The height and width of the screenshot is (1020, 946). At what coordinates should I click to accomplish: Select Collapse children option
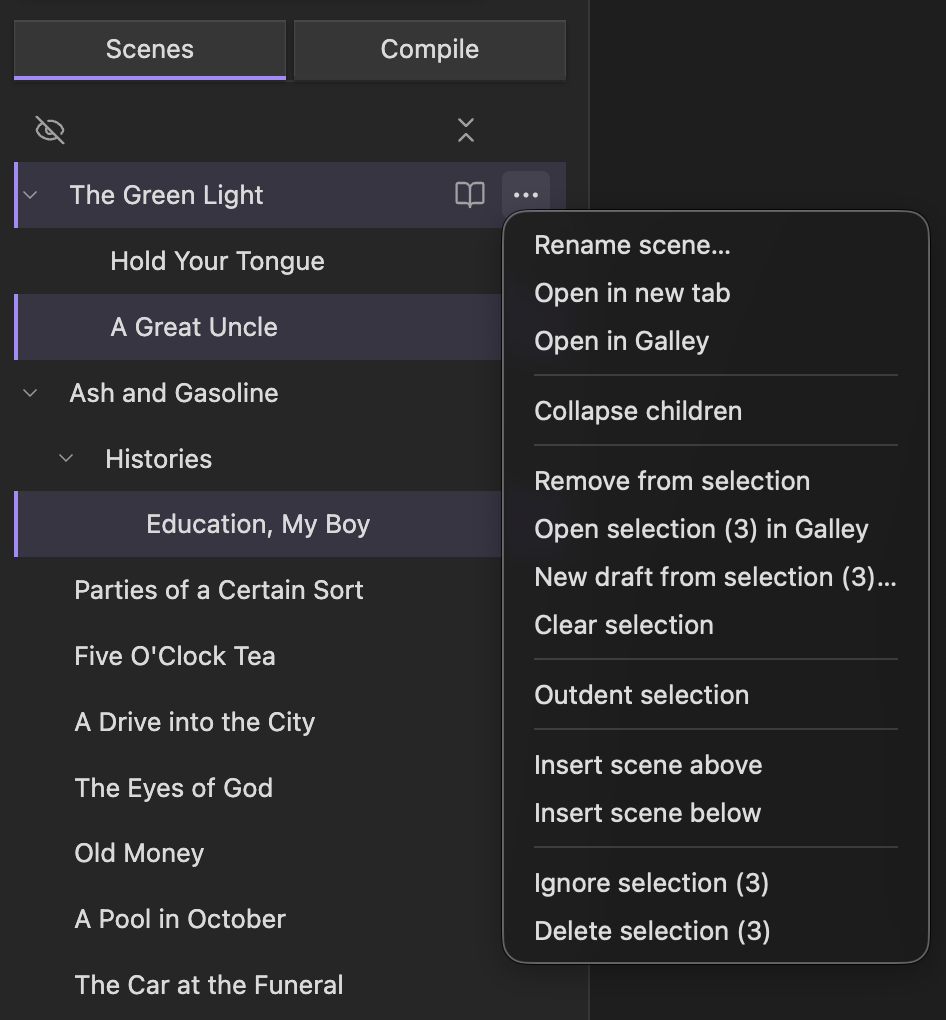pos(716,411)
